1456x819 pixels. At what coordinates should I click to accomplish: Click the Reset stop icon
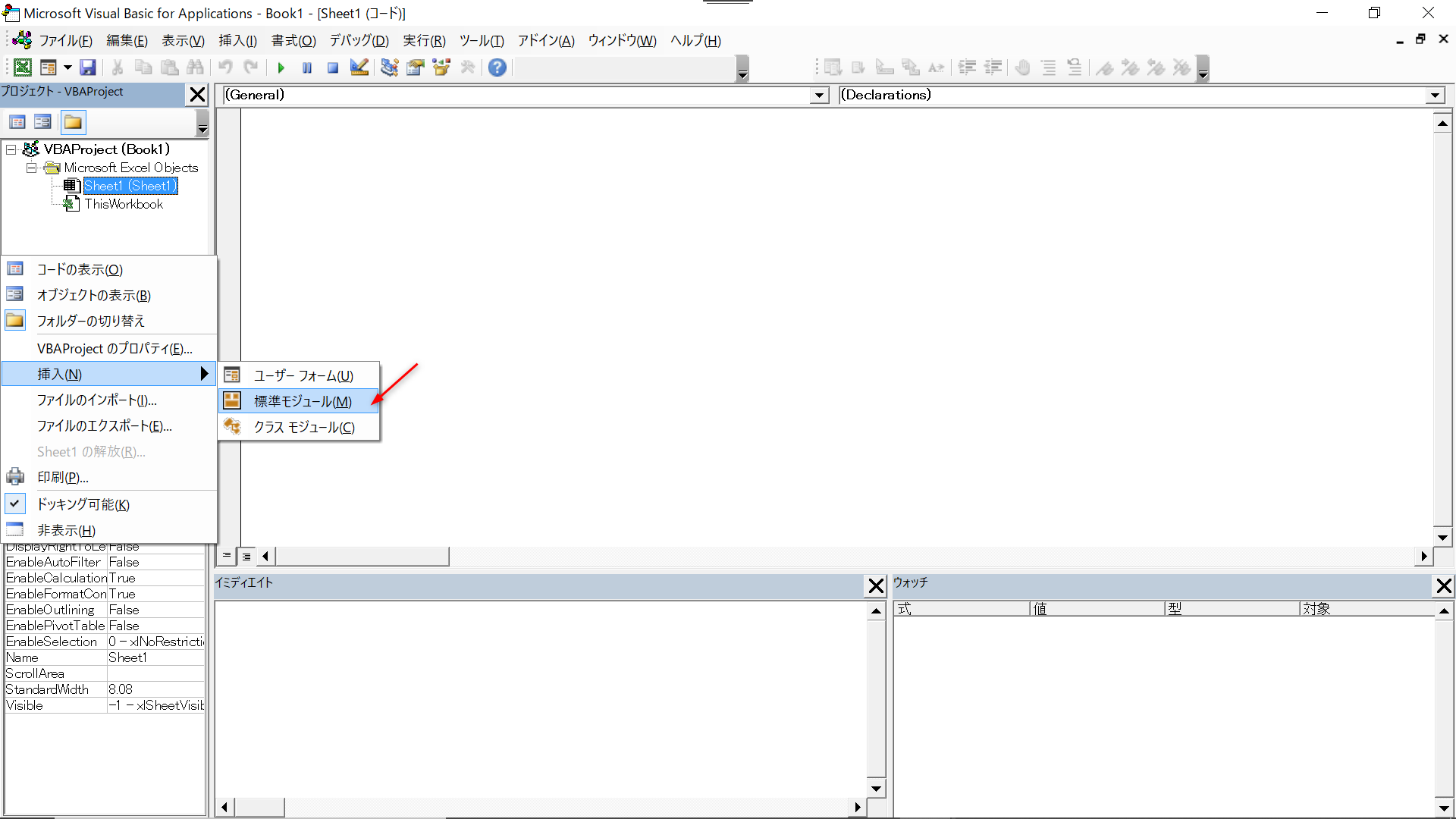333,67
